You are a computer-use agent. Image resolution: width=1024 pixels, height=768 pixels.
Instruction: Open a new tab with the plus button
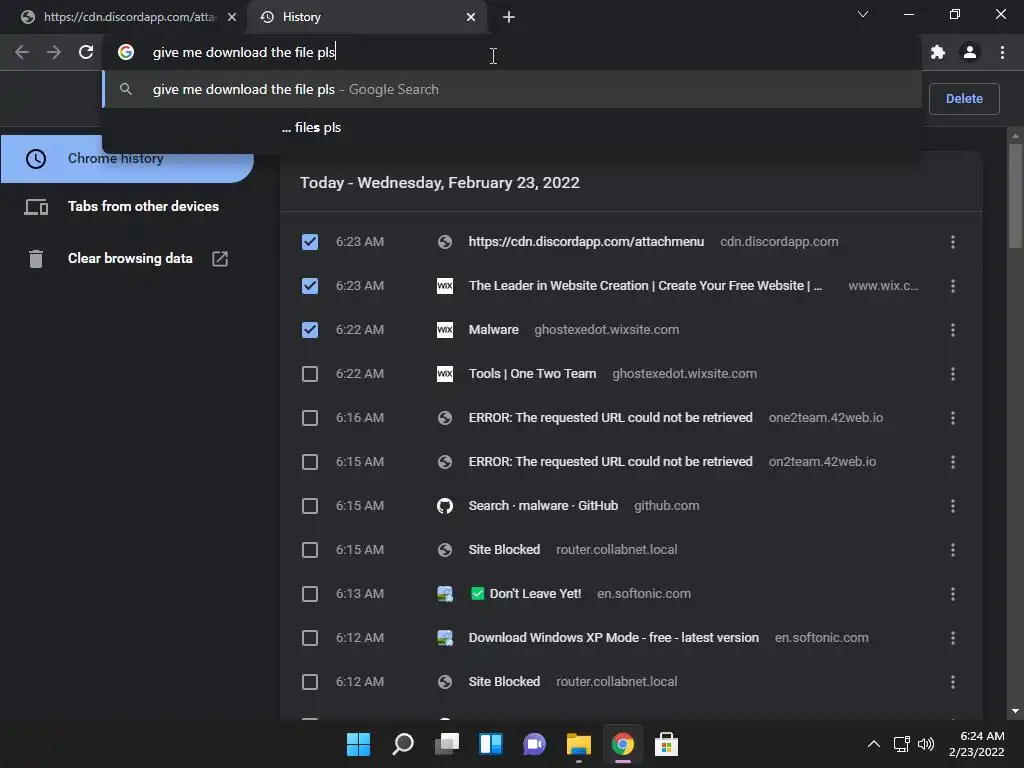509,17
